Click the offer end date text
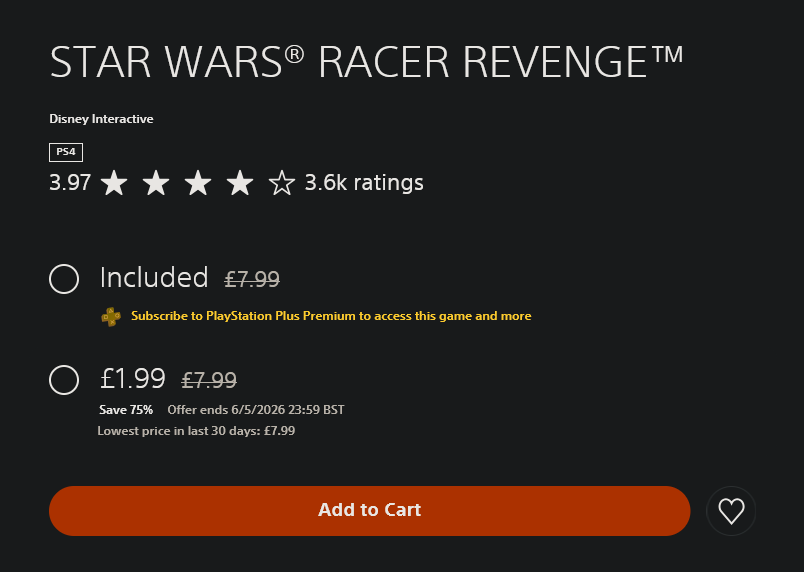804x572 pixels. tap(256, 410)
